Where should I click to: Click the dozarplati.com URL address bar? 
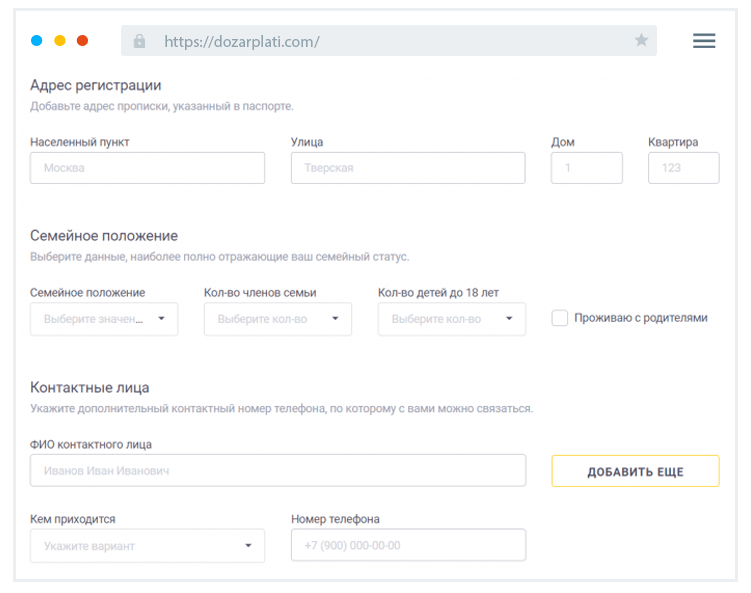[x=388, y=41]
